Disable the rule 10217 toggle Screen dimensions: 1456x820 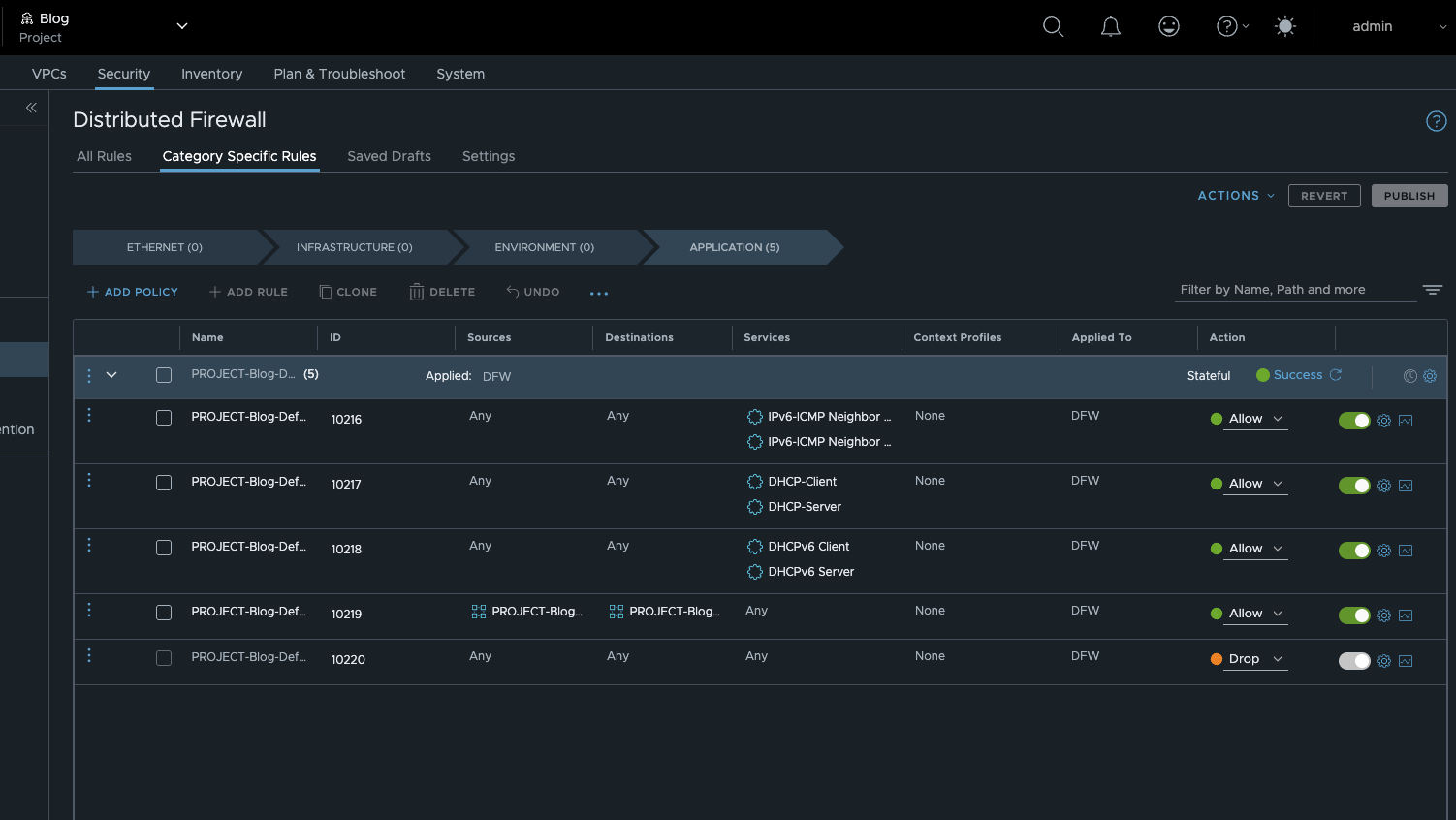point(1353,486)
